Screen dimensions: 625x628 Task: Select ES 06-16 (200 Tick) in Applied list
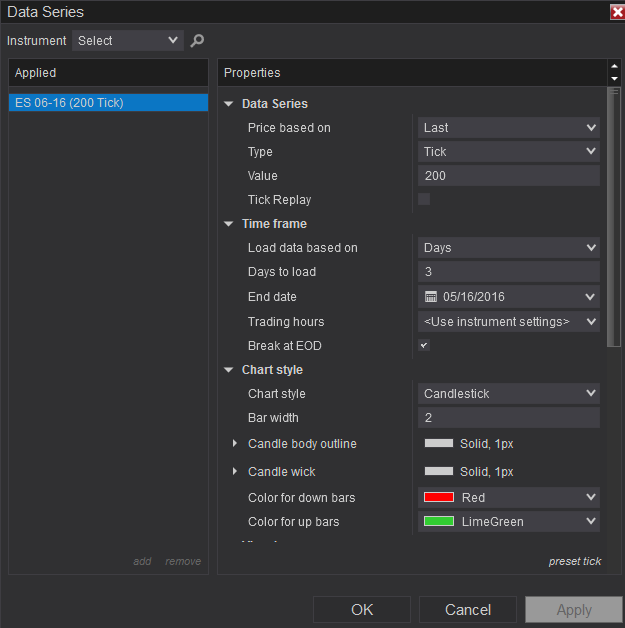(x=108, y=103)
